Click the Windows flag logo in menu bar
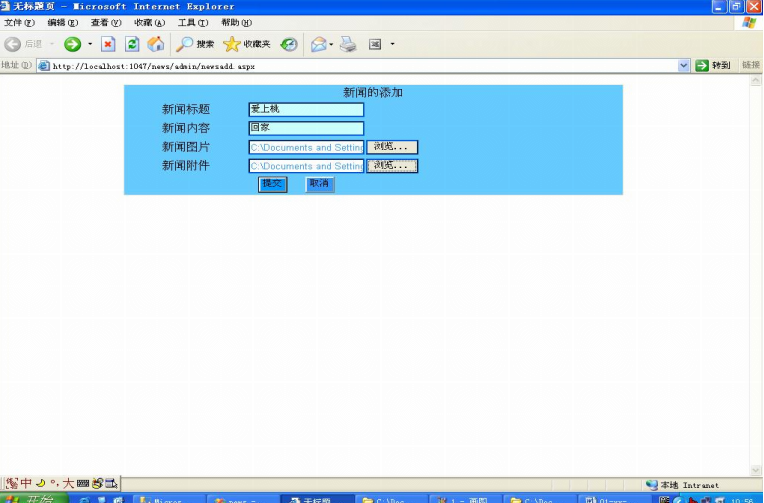This screenshot has height=503, width=764. click(749, 22)
